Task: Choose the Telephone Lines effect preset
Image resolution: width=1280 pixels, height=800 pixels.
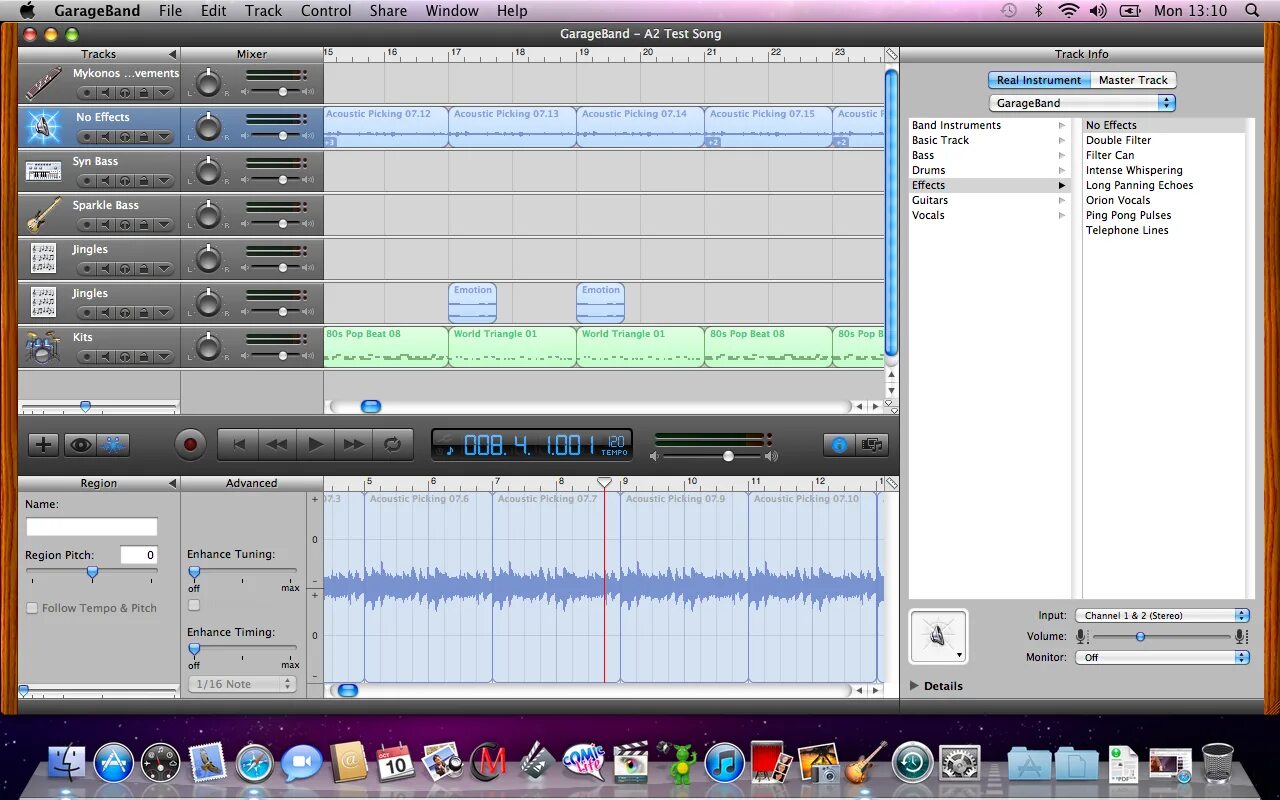Action: pos(1127,230)
